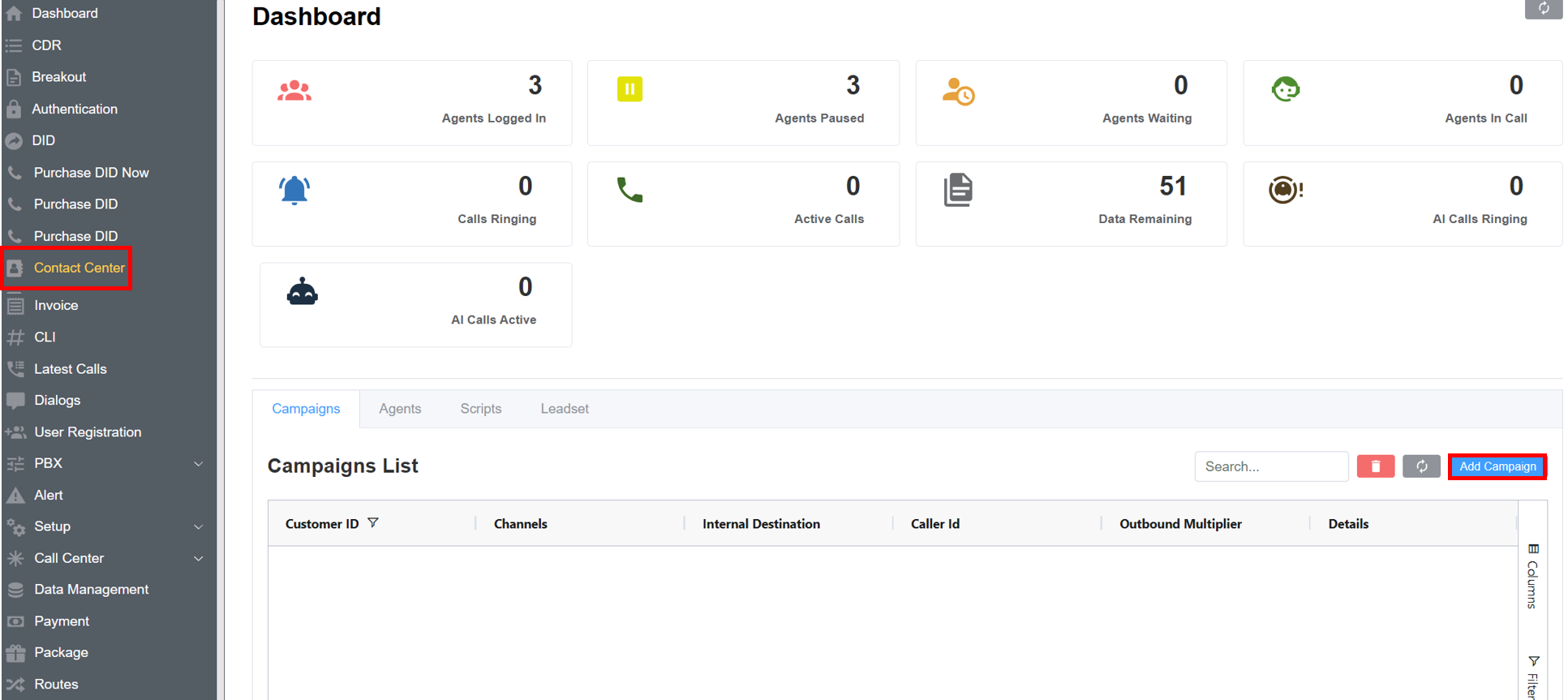
Task: Click the Calls Ringing bell icon
Action: click(294, 190)
